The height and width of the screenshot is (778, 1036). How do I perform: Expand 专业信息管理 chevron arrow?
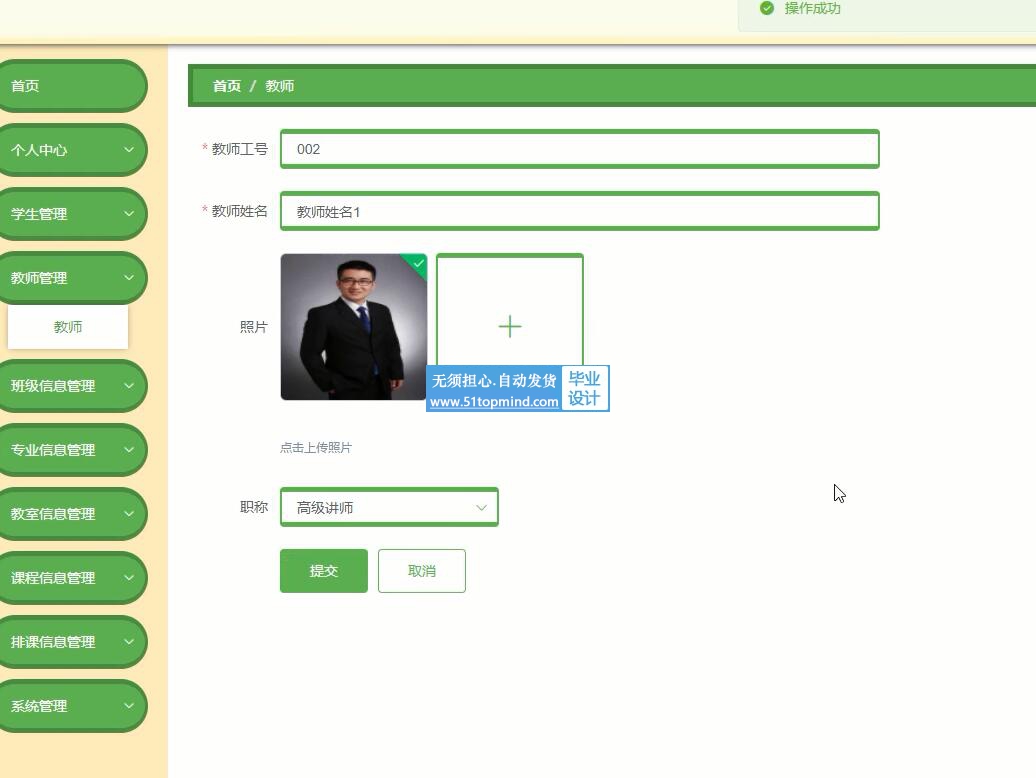[129, 450]
